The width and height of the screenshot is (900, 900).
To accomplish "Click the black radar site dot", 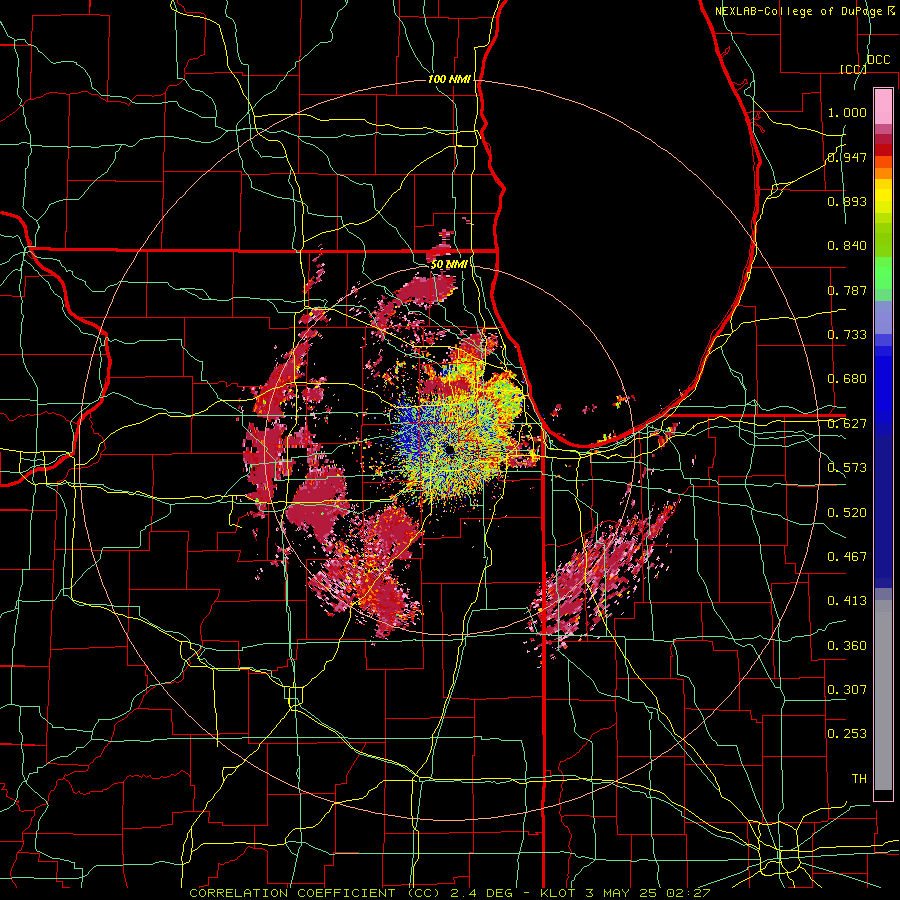I will (449, 449).
